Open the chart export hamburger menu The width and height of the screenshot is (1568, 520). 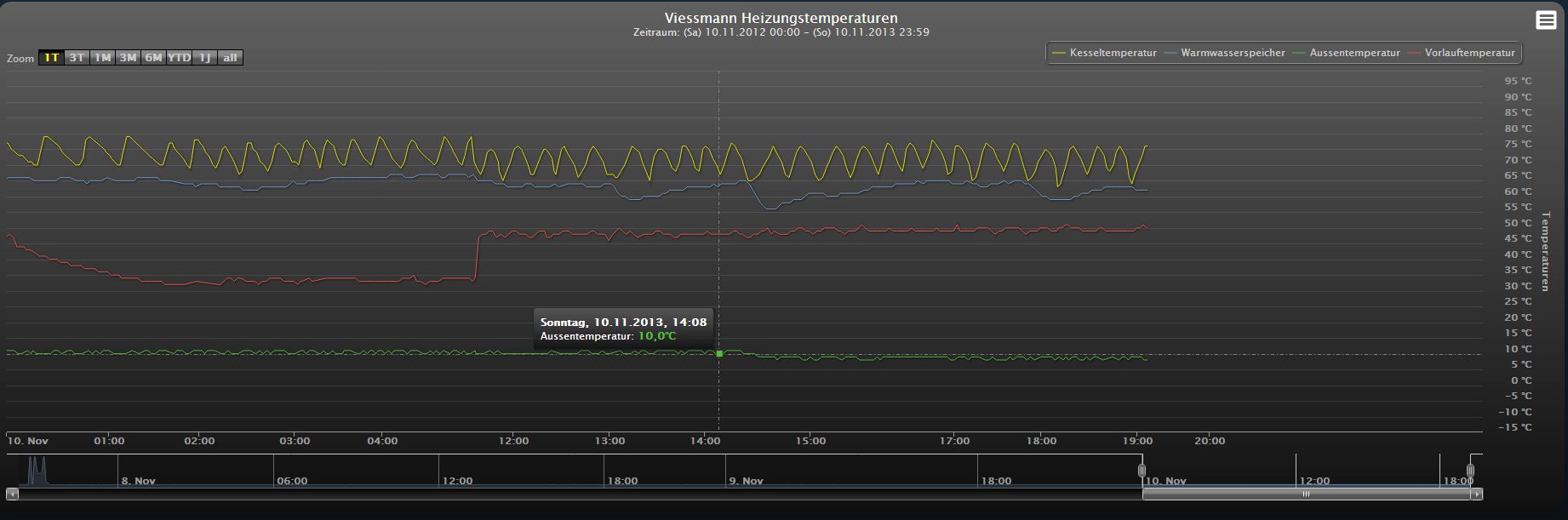(x=1546, y=20)
